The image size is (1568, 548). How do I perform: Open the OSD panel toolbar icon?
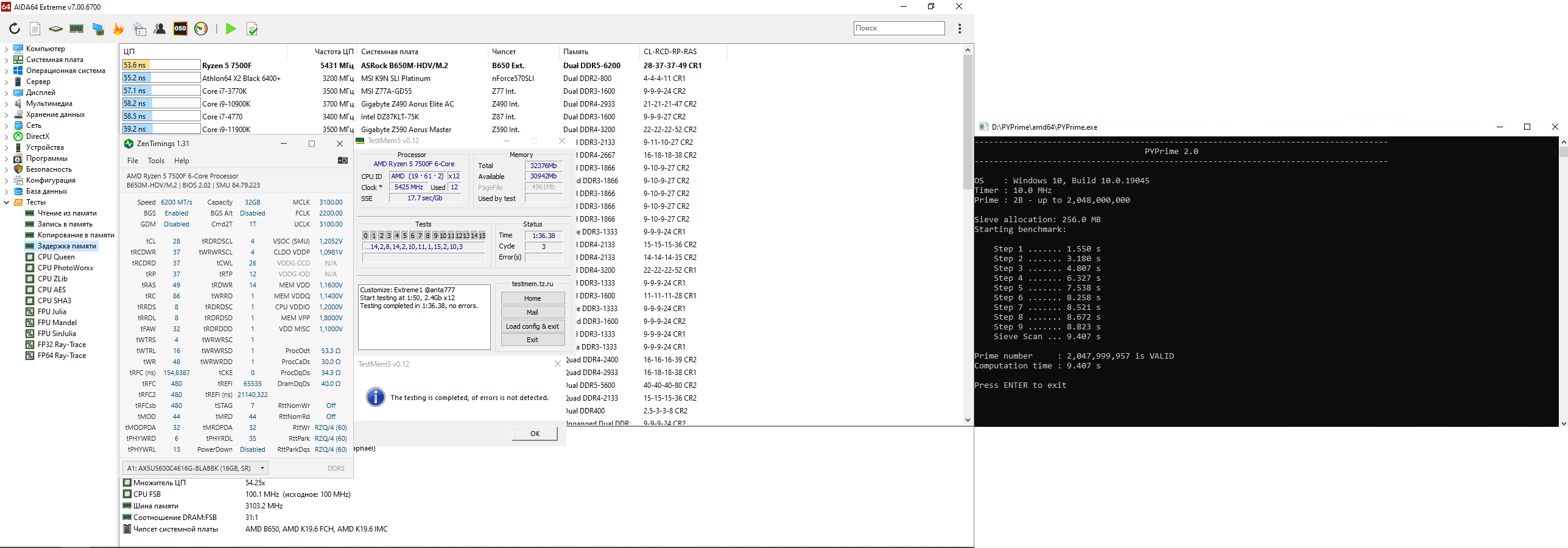[x=180, y=29]
